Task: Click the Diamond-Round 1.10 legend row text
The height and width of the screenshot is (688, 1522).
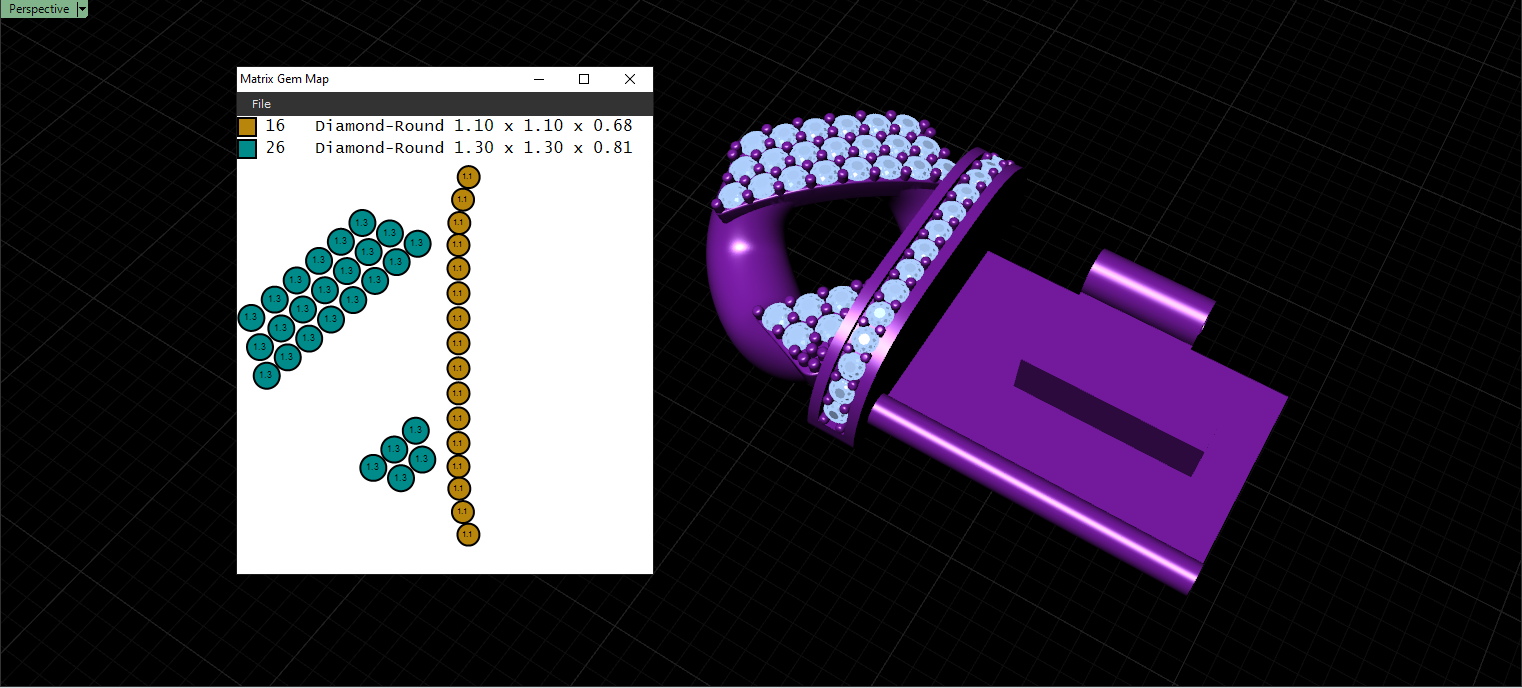Action: point(473,126)
